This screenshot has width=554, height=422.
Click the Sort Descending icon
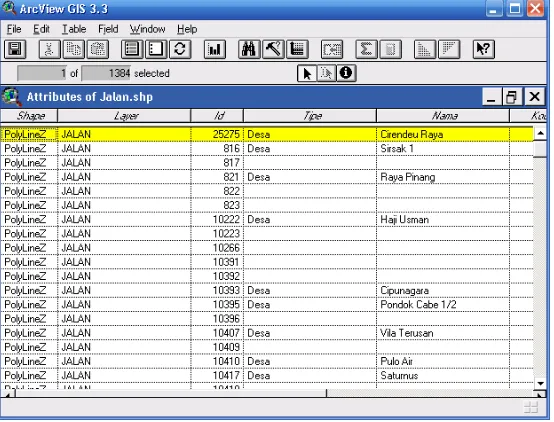(449, 49)
